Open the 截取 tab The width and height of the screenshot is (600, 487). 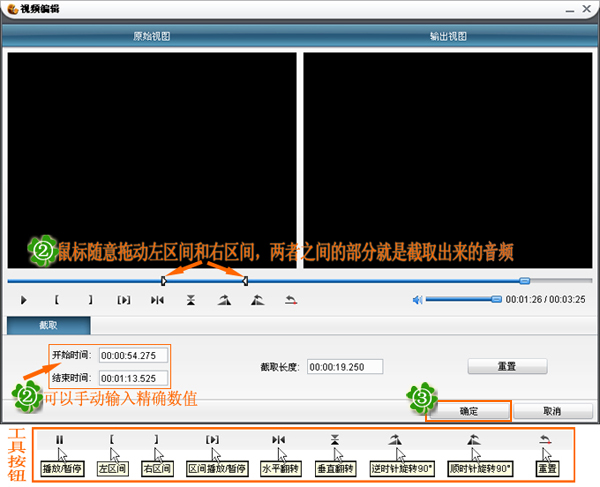pos(49,325)
